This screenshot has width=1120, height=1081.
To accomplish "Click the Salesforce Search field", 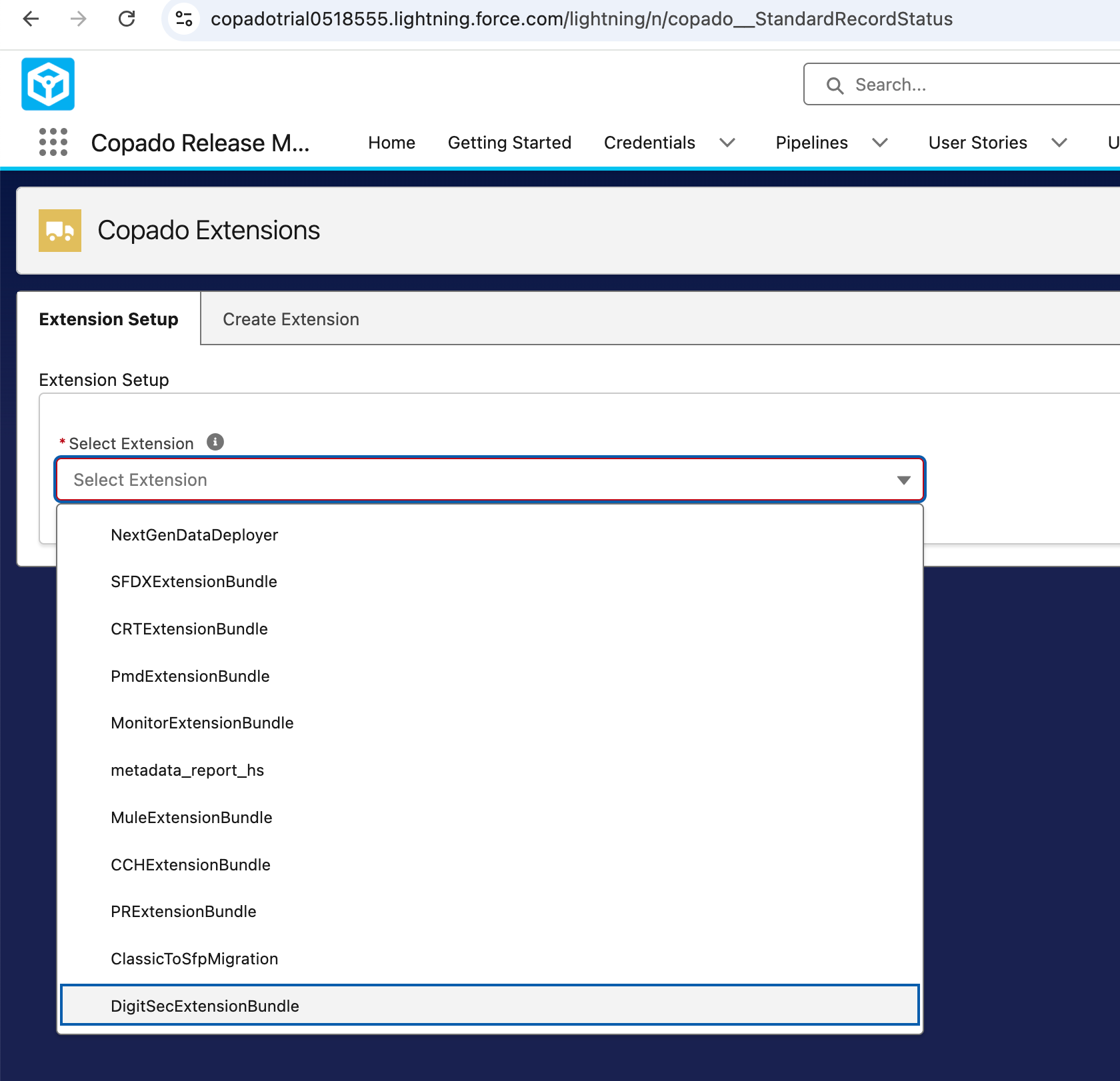I will pos(963,85).
